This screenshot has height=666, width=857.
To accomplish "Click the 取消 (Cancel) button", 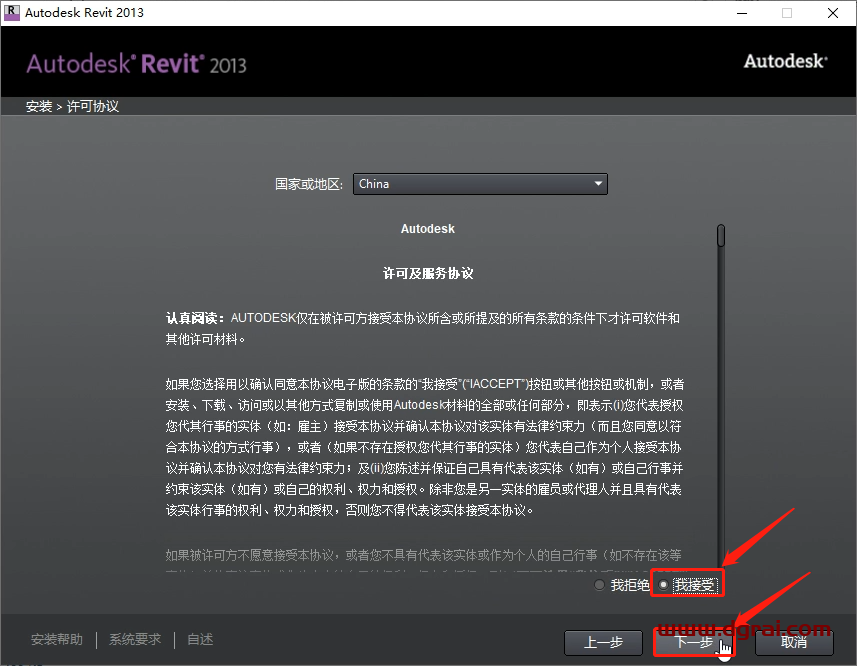I will (794, 642).
